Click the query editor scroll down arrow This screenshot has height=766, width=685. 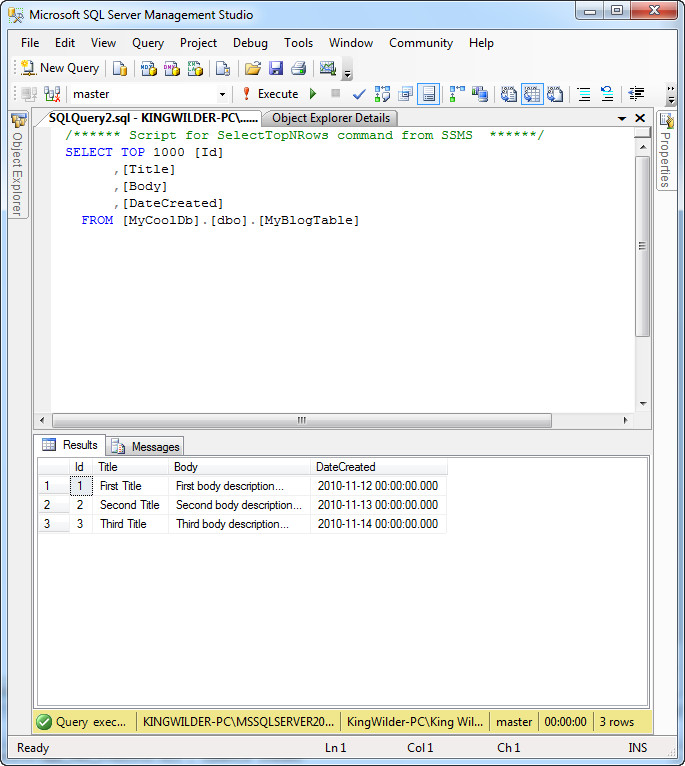point(643,404)
